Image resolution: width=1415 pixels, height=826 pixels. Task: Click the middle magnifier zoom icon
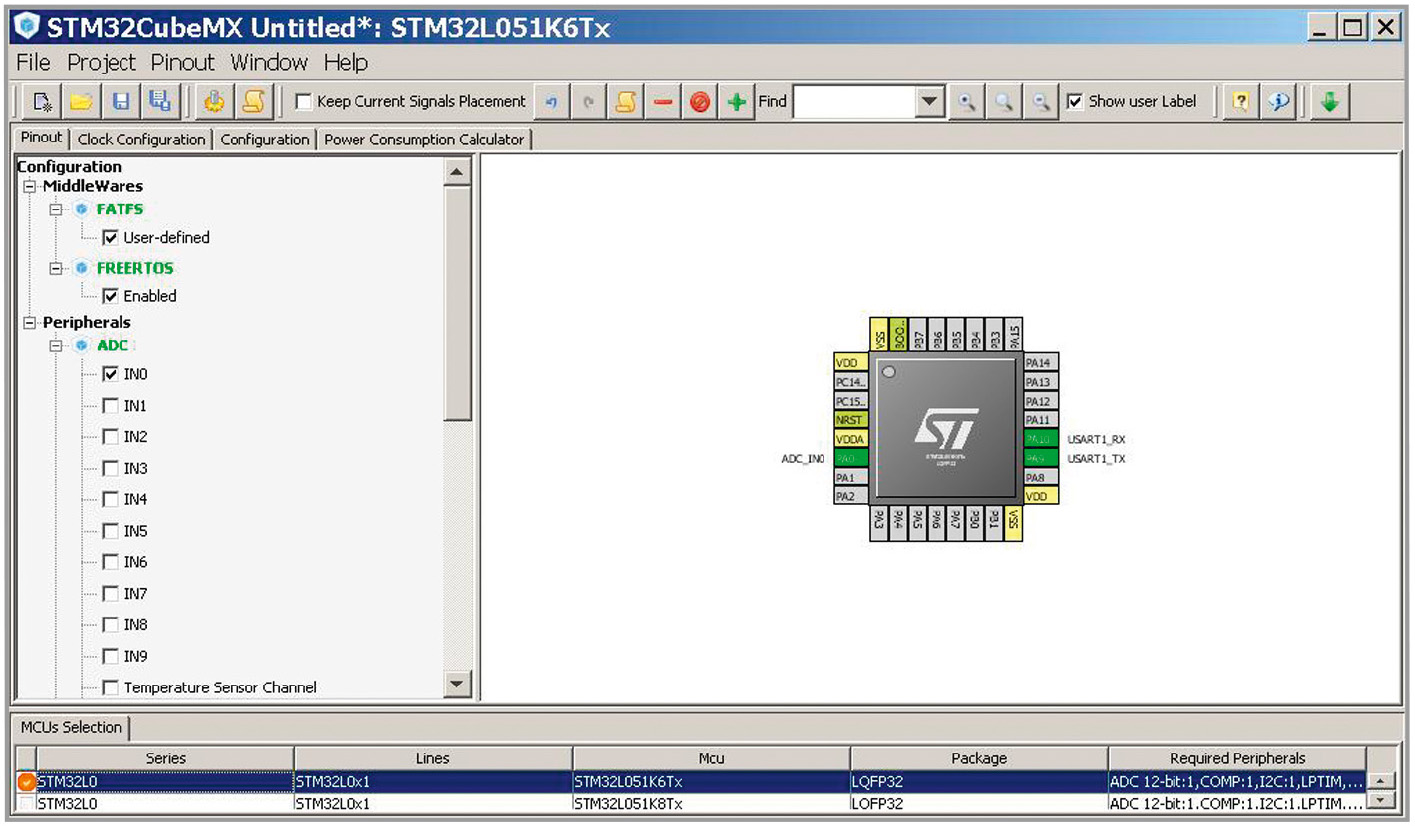coord(1003,101)
